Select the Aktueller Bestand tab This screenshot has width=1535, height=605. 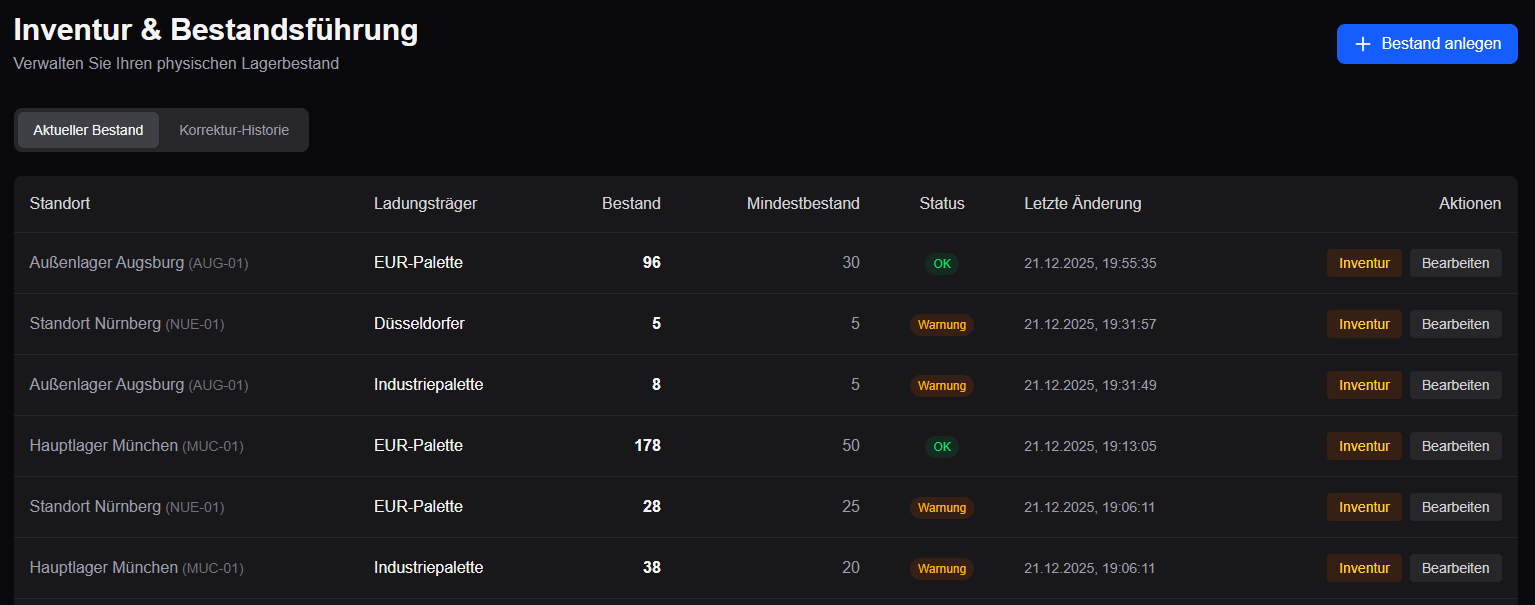[88, 130]
